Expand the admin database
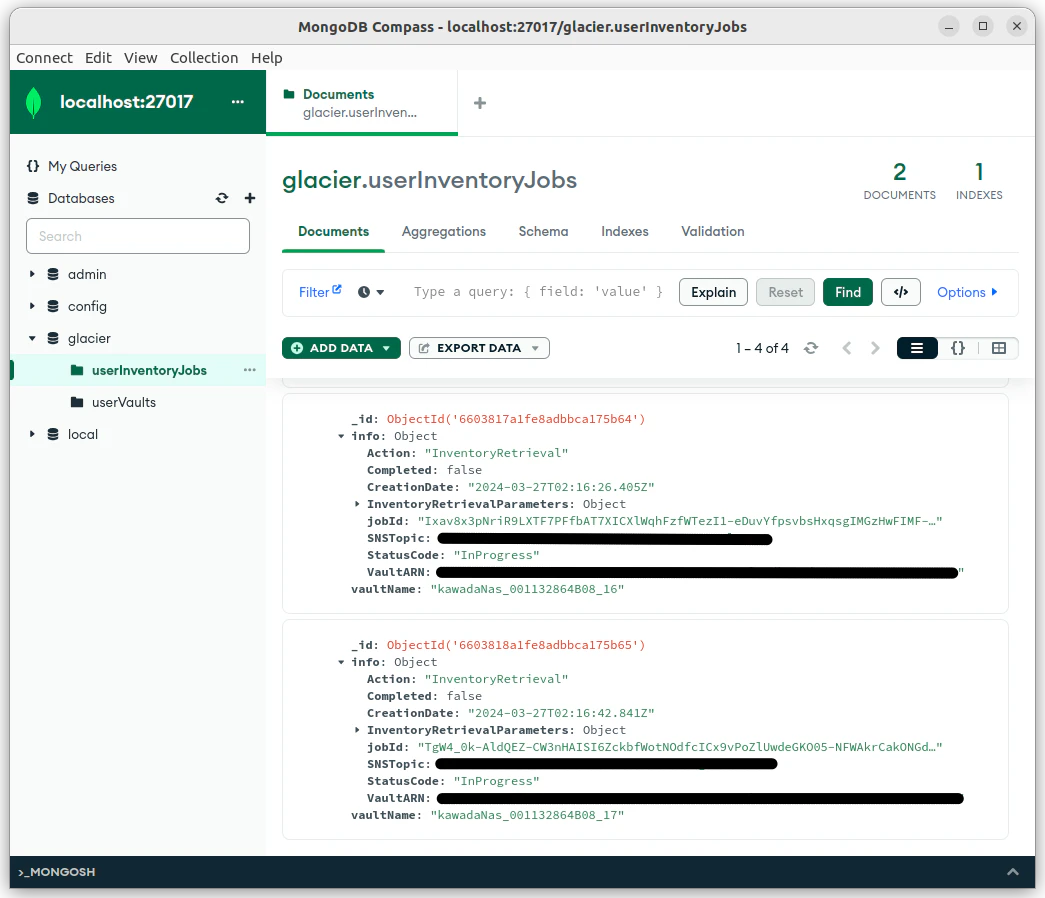The height and width of the screenshot is (898, 1045). [x=32, y=274]
